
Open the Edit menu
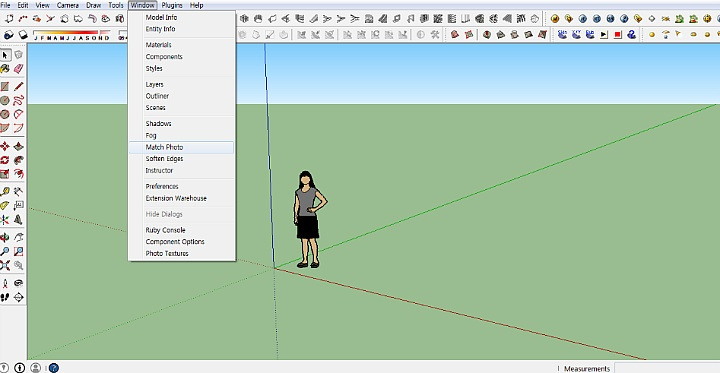[22, 6]
